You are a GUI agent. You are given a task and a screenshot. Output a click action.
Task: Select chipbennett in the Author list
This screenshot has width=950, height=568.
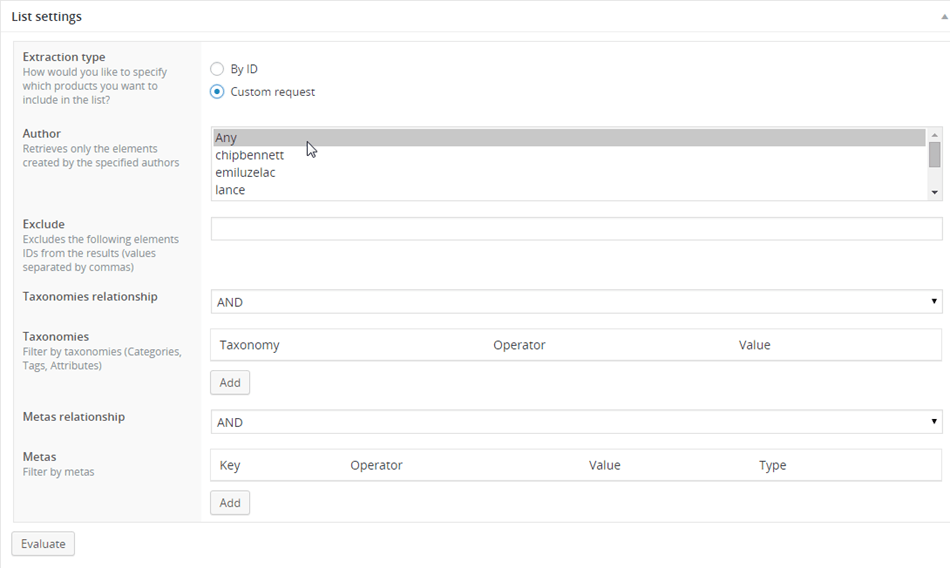[x=569, y=155]
